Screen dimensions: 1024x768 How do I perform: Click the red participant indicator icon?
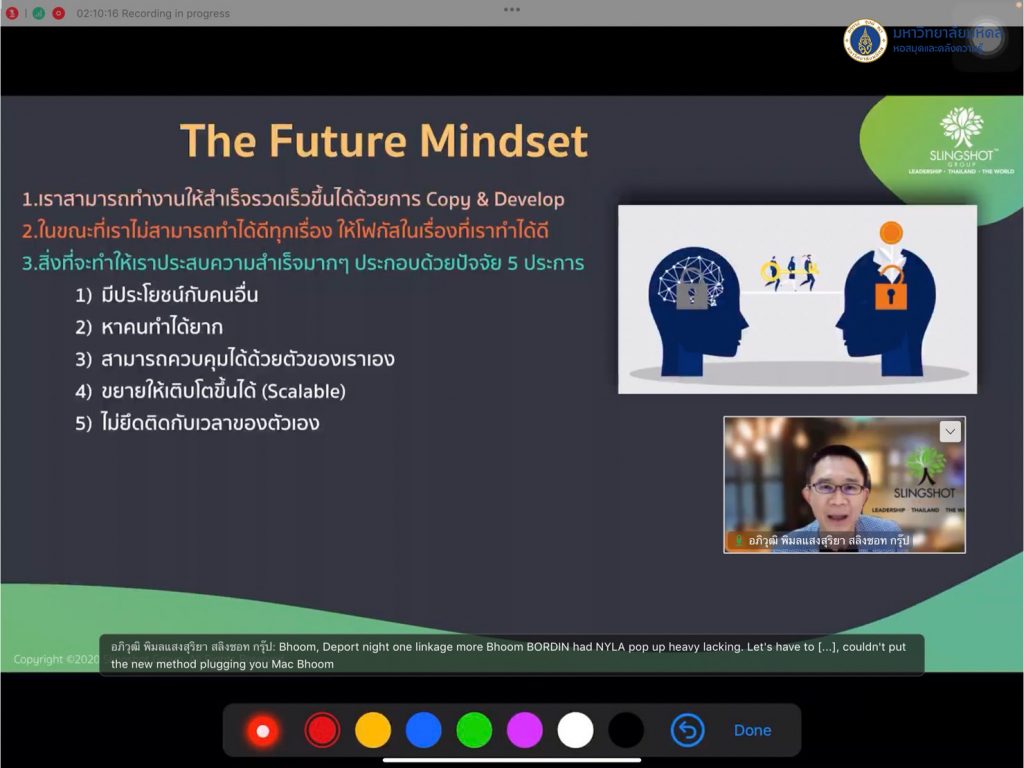coord(12,13)
